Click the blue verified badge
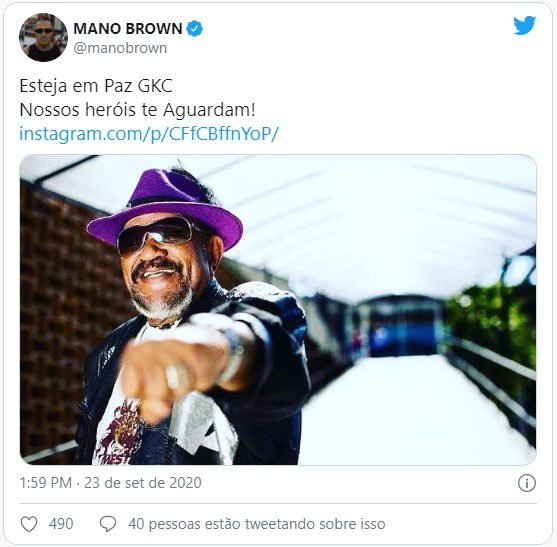Viewport: 557px width, 547px height. point(195,29)
